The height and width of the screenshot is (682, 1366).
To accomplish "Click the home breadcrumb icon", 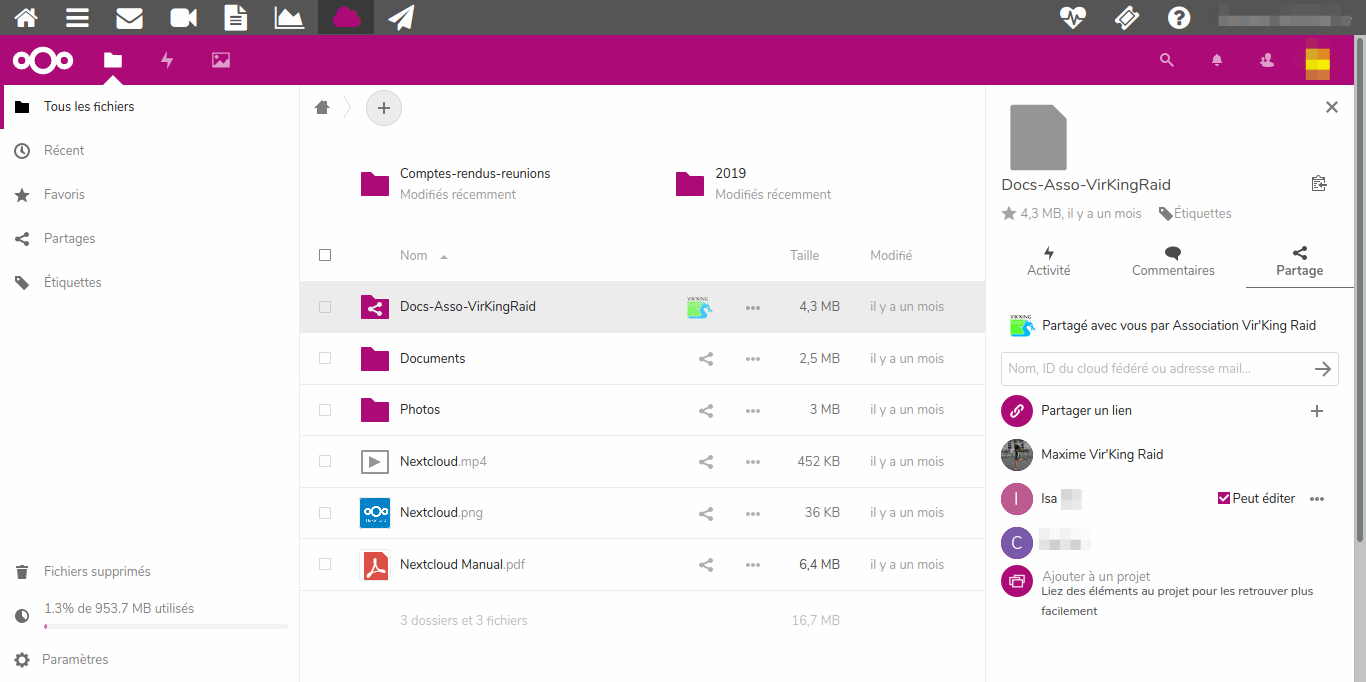I will pyautogui.click(x=322, y=108).
